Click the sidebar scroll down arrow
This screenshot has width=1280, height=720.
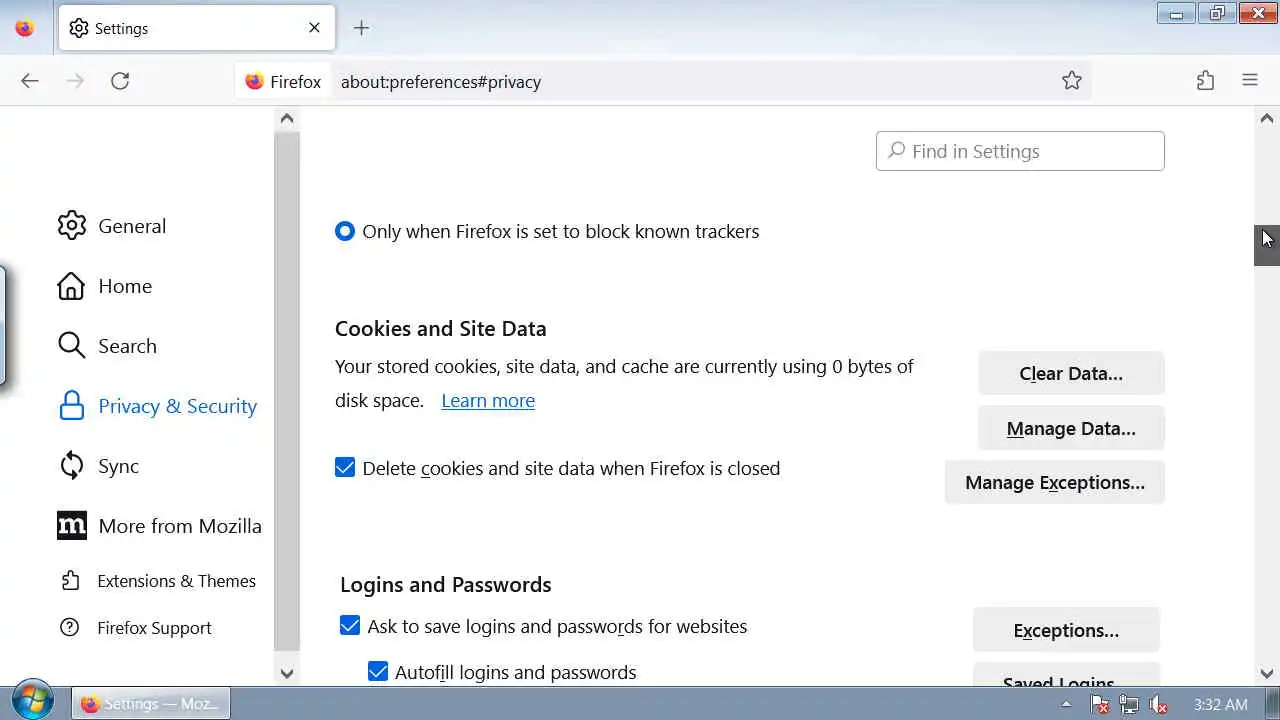point(287,673)
